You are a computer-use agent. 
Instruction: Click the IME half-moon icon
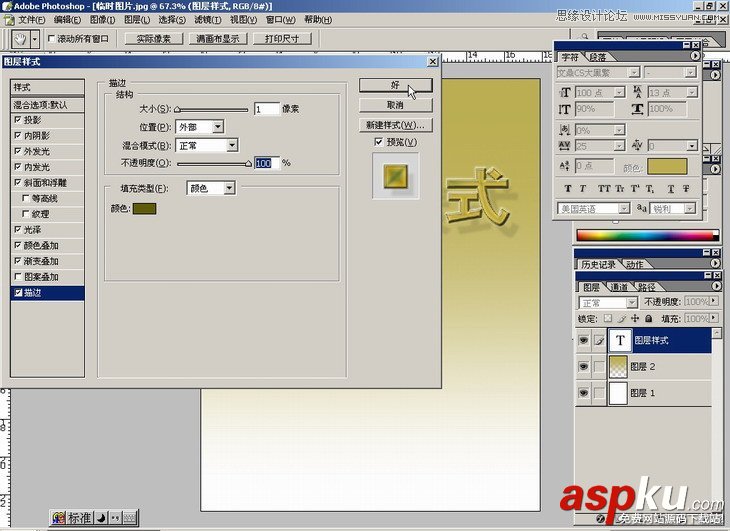coord(101,518)
